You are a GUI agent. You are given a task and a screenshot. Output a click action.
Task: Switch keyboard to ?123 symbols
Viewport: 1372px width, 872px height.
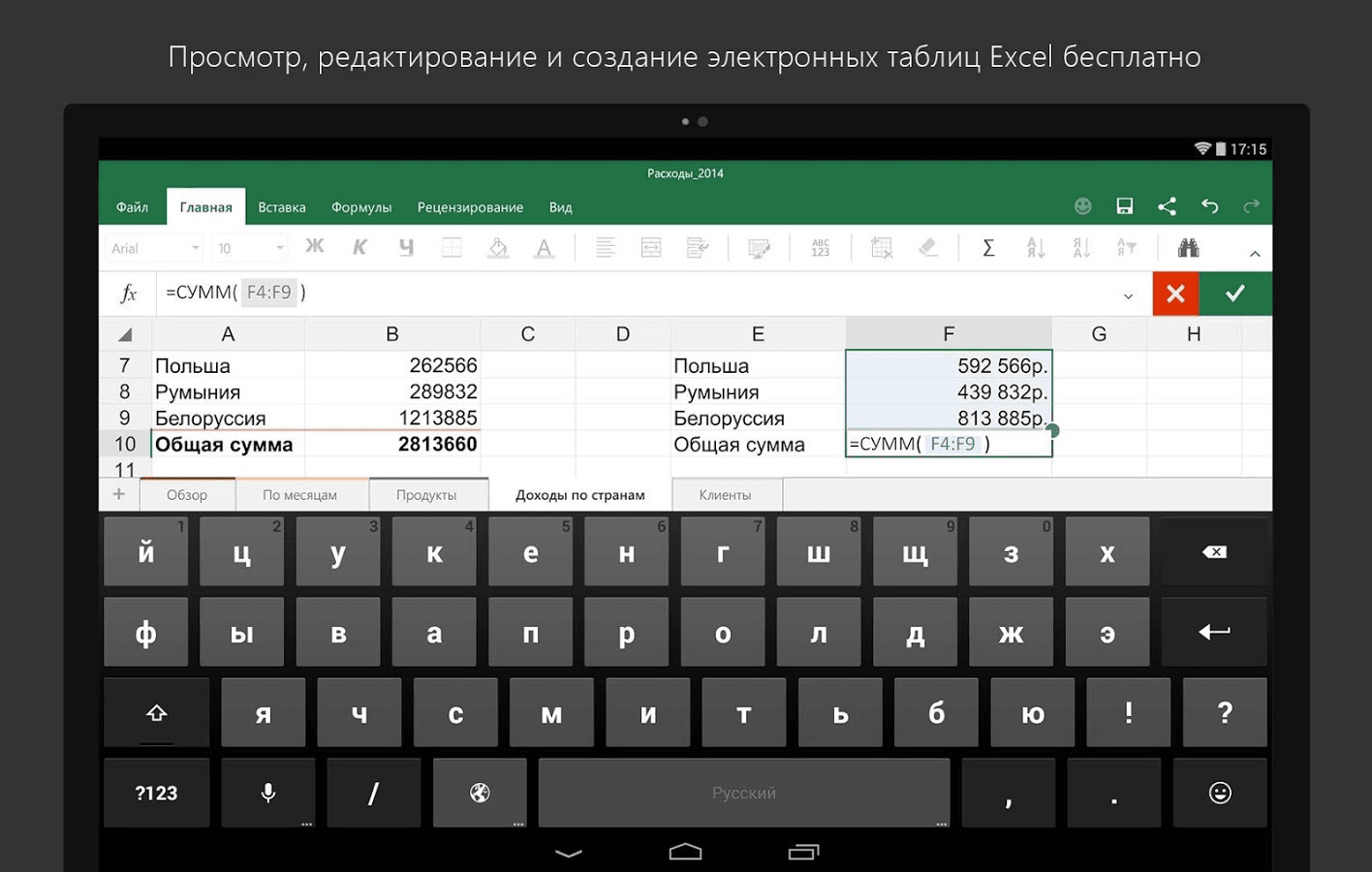157,793
